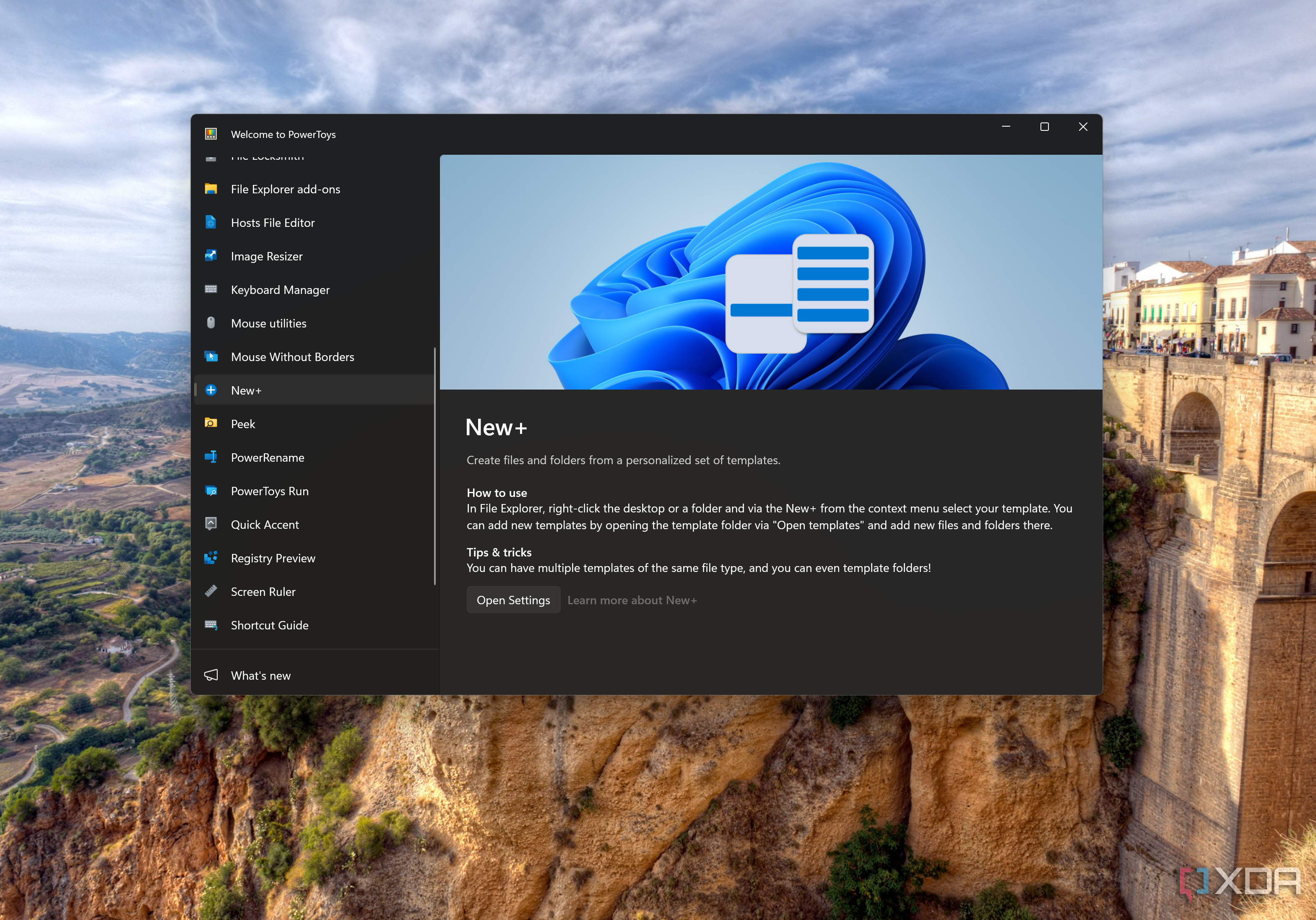Click the Mouse utilities mouse icon

click(211, 323)
